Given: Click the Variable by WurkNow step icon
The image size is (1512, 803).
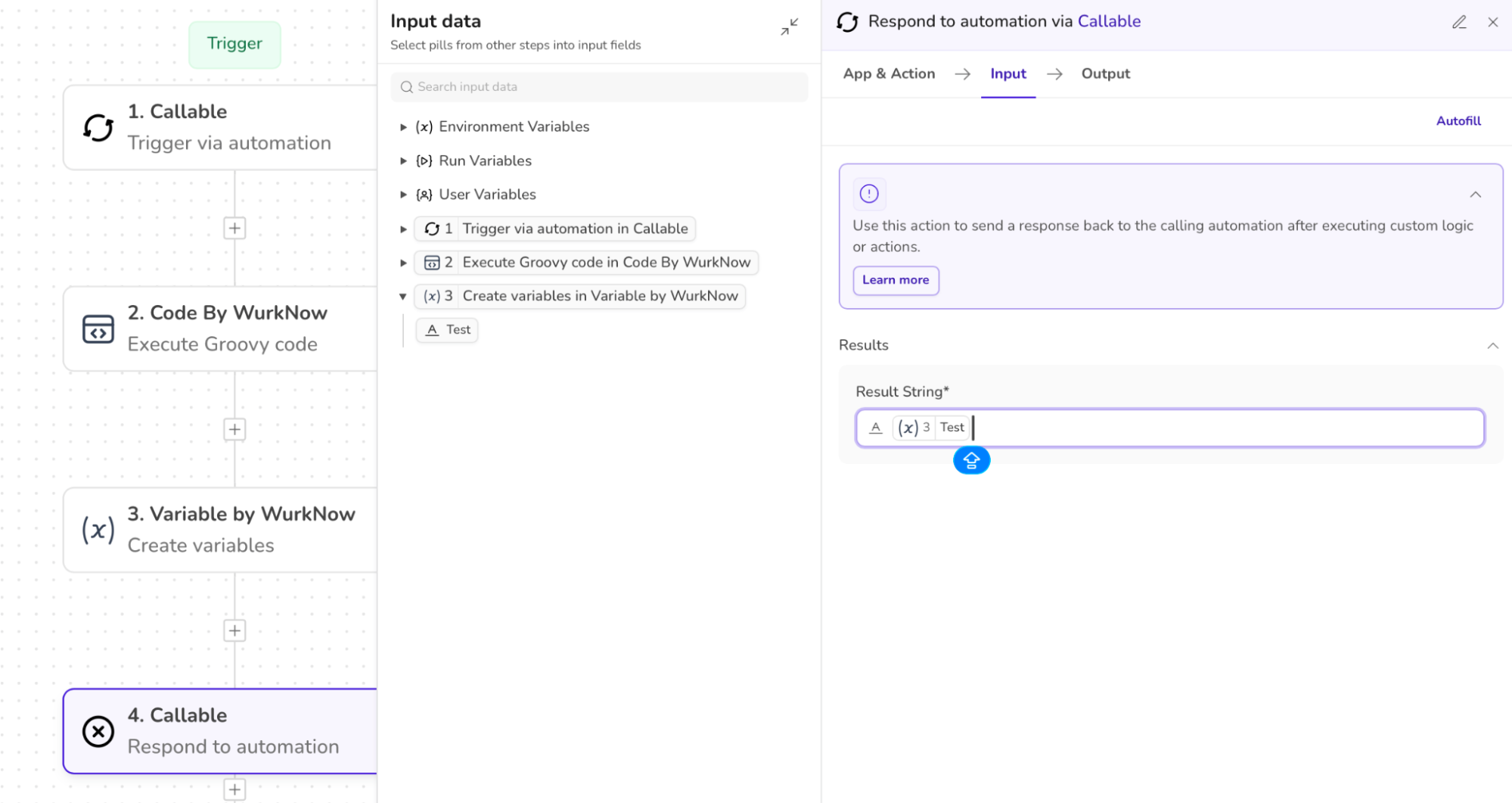Looking at the screenshot, I should pos(98,530).
